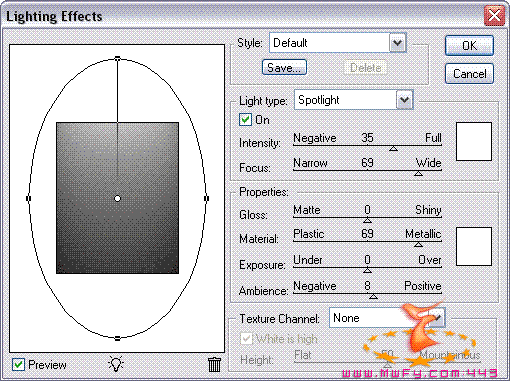Open the Properties material color swatch
510x381 pixels.
[x=474, y=246]
